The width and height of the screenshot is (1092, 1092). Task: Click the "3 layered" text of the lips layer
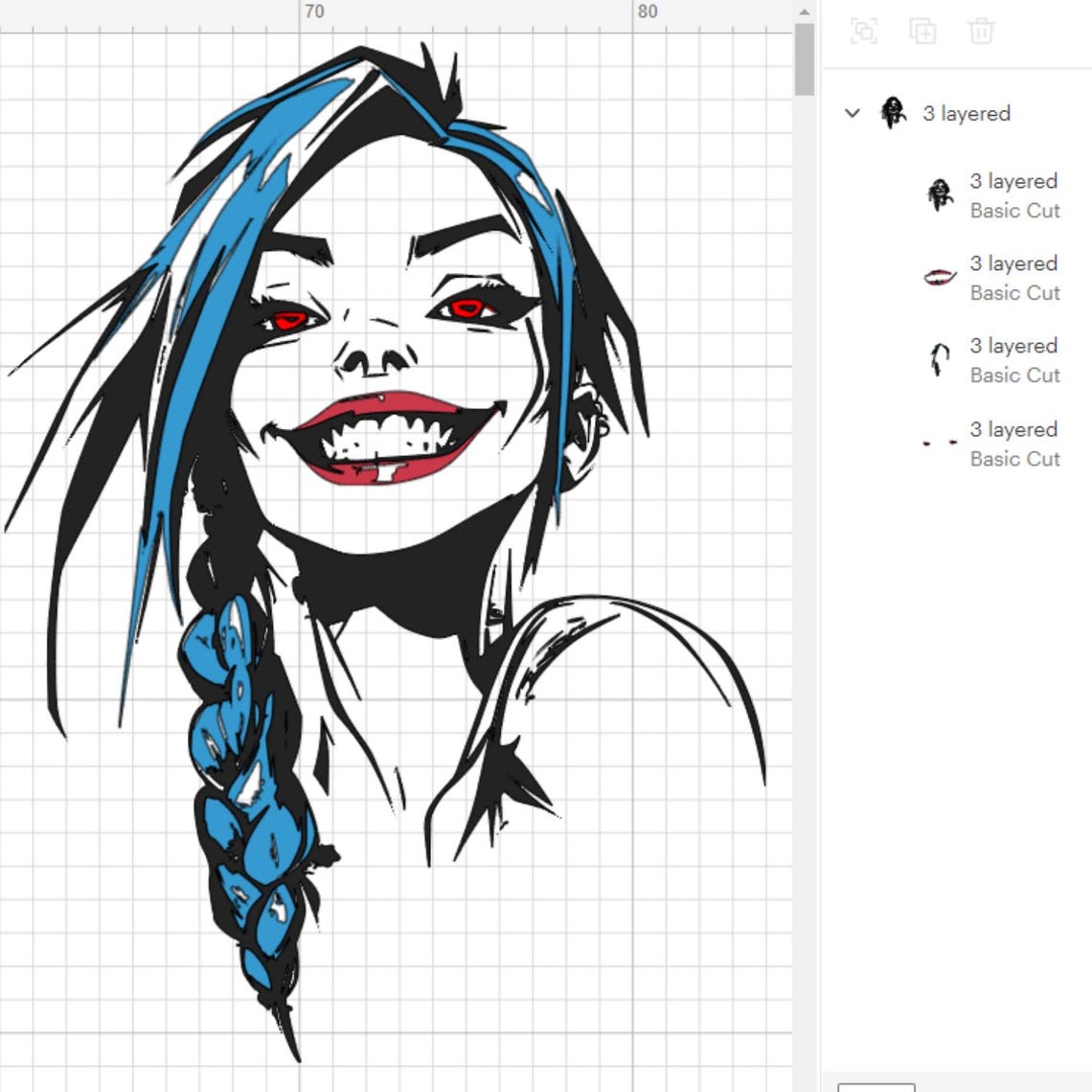click(1012, 263)
